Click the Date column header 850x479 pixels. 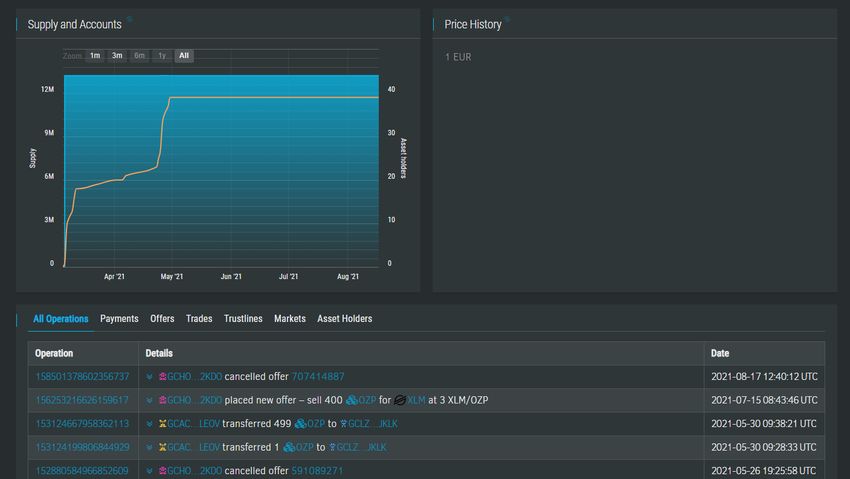click(720, 353)
